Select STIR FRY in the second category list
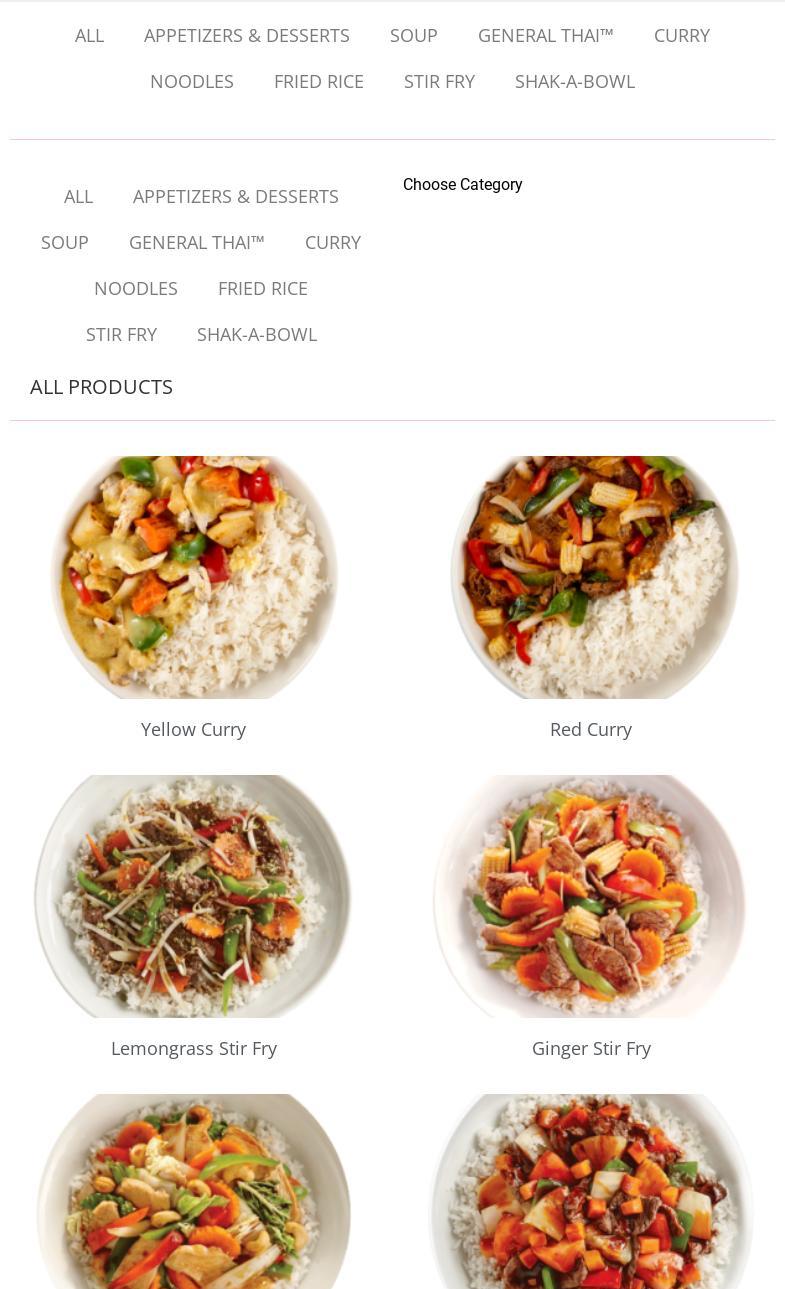The height and width of the screenshot is (1289, 785). pyautogui.click(x=121, y=335)
